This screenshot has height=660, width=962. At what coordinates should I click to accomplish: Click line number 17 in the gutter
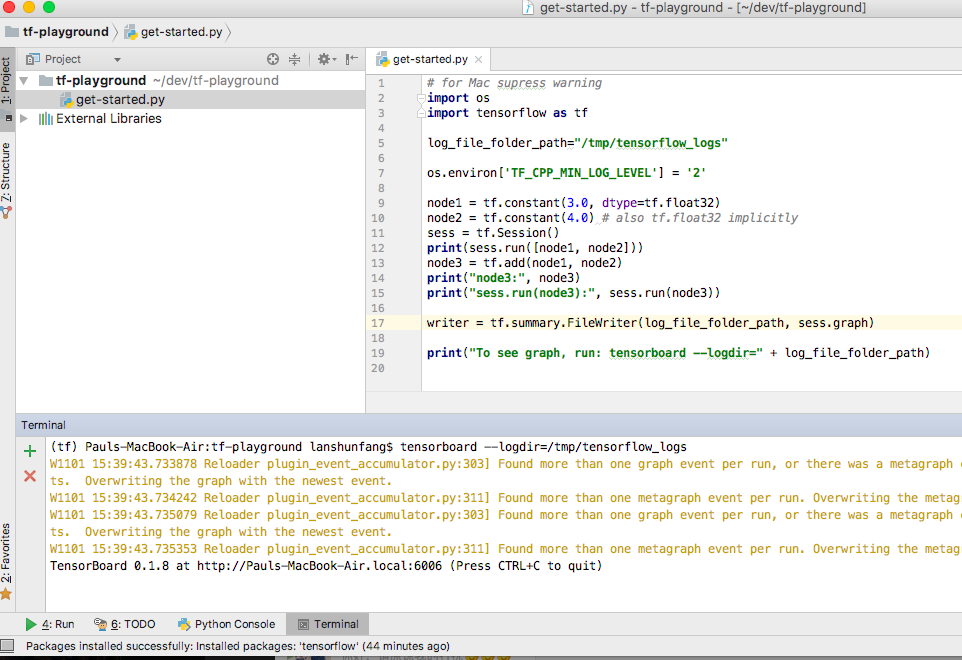click(377, 323)
